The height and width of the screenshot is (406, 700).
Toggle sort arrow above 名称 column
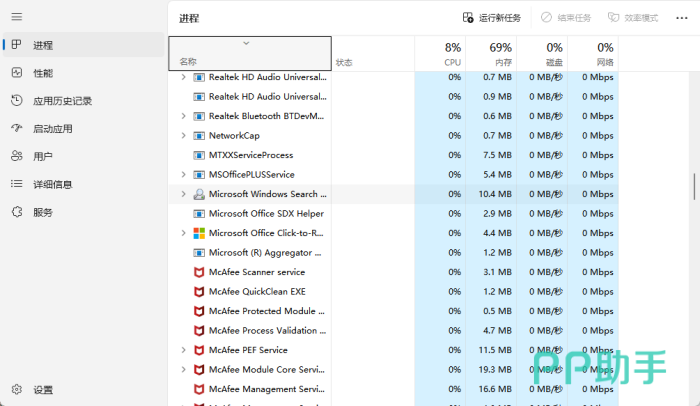246,43
